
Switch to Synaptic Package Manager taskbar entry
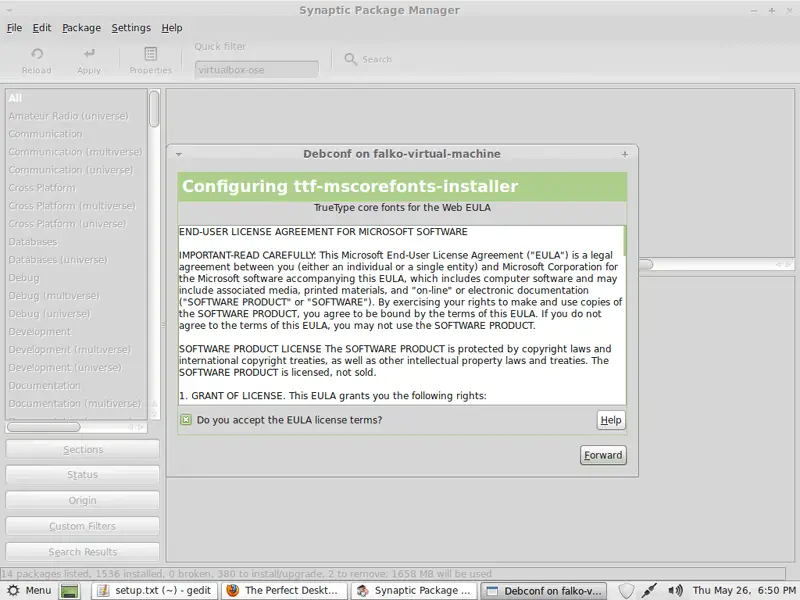point(414,591)
